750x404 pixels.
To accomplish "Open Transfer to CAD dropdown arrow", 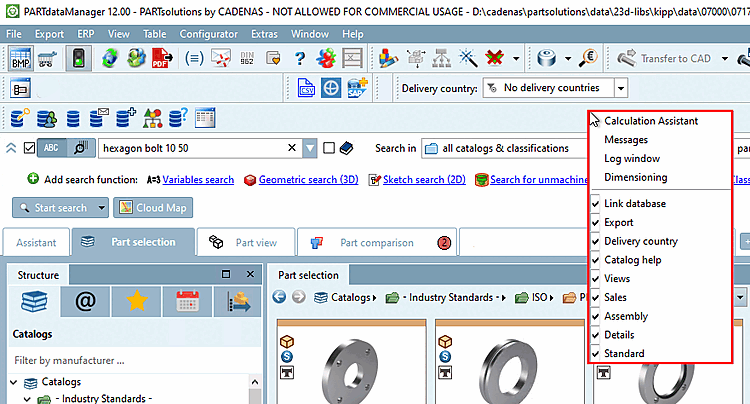I will pos(725,59).
